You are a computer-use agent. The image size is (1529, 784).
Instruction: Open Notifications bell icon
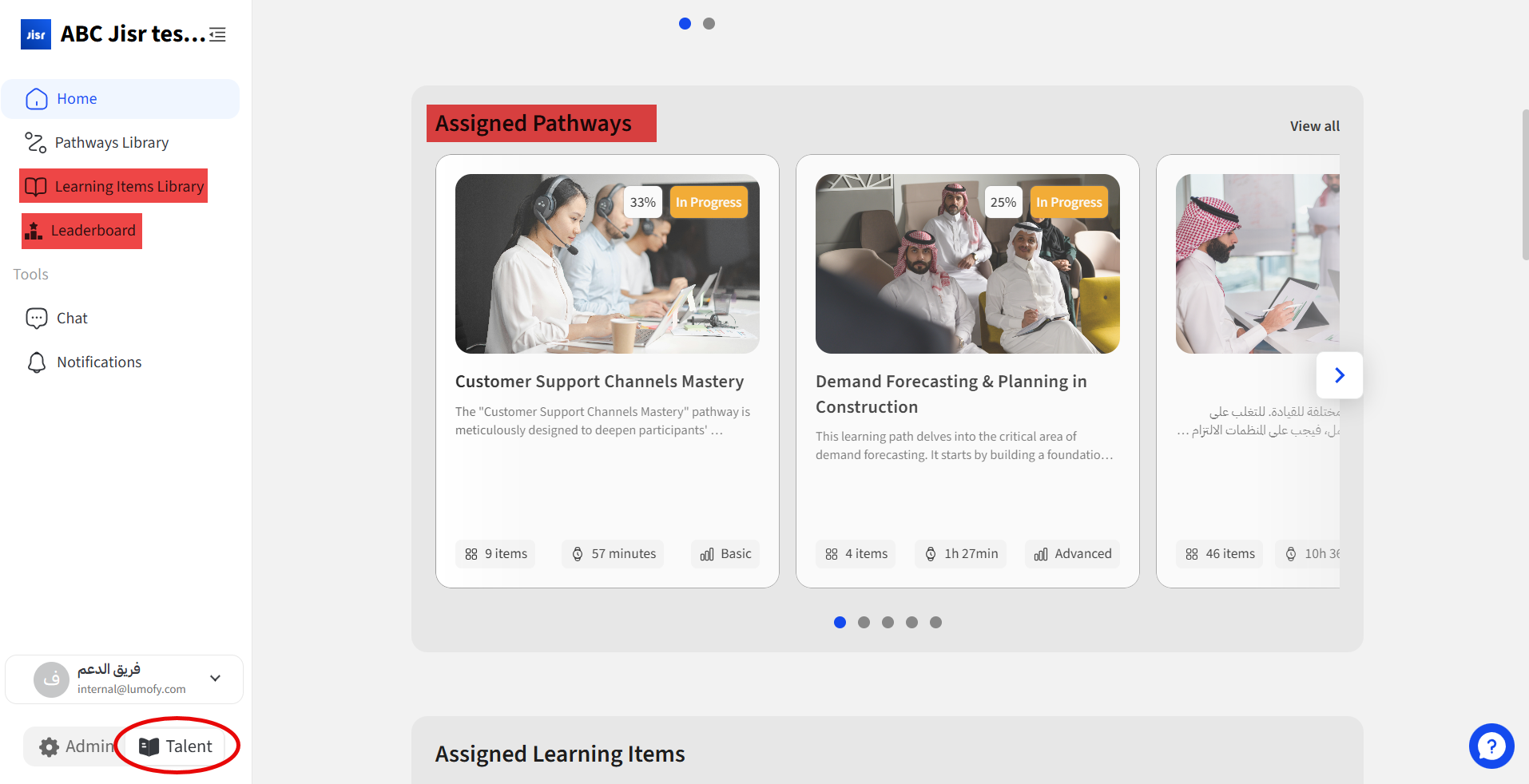(x=37, y=362)
